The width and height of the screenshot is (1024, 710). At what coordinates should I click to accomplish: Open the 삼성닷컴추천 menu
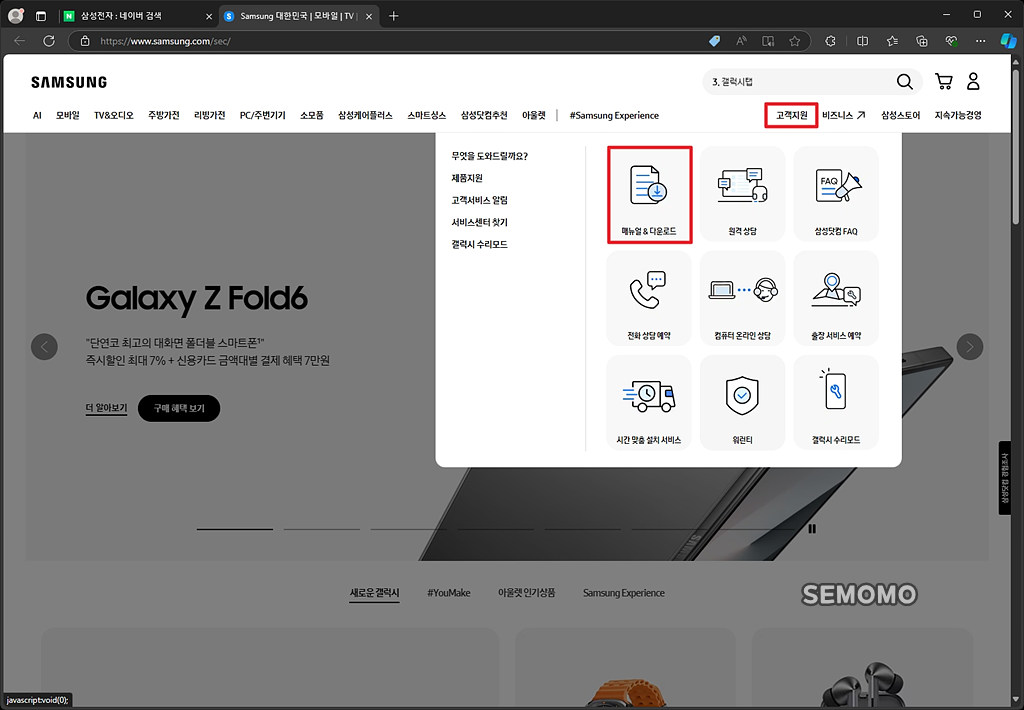coord(484,115)
